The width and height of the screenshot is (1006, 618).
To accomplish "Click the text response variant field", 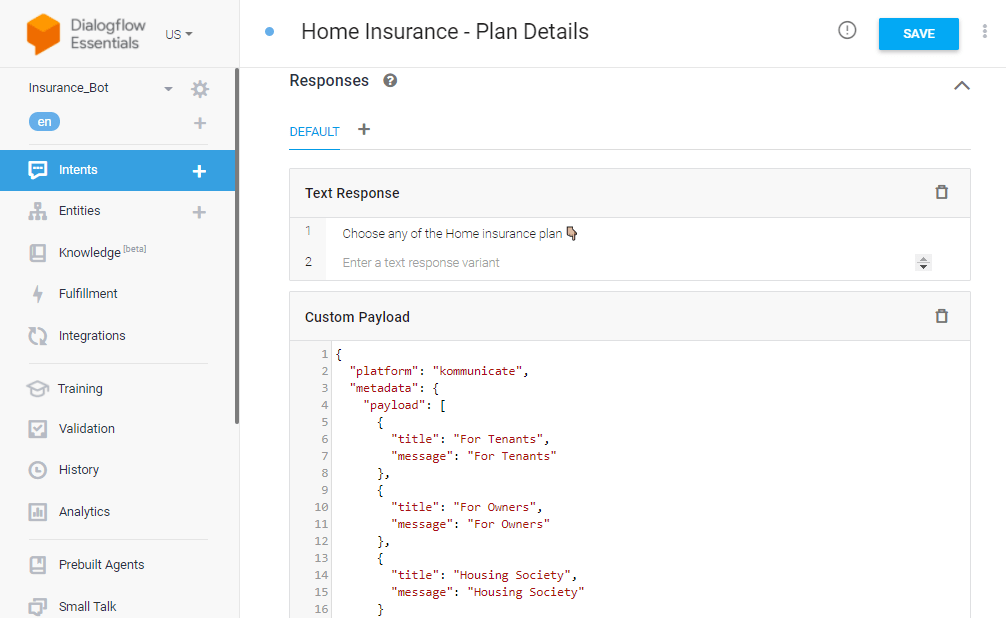I will click(x=619, y=262).
